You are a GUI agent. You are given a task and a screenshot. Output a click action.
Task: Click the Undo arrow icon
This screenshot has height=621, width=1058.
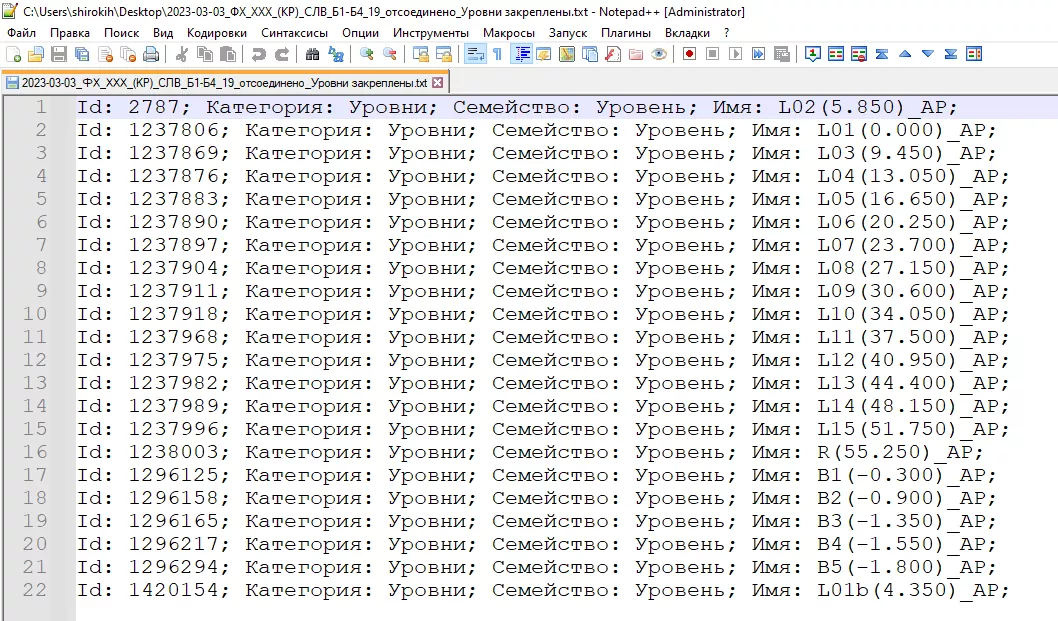[258, 54]
